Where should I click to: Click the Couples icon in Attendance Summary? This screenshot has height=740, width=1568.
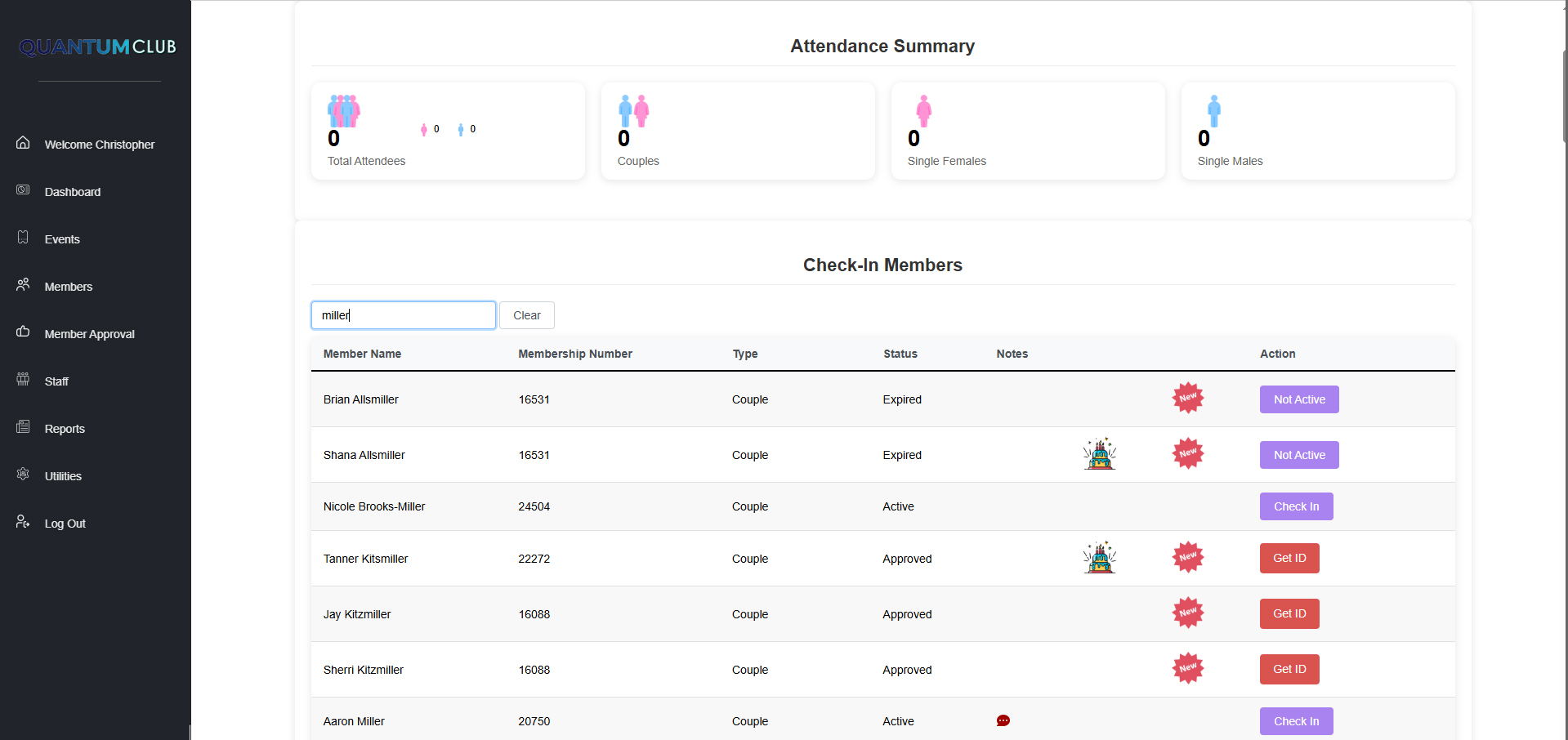coord(633,111)
